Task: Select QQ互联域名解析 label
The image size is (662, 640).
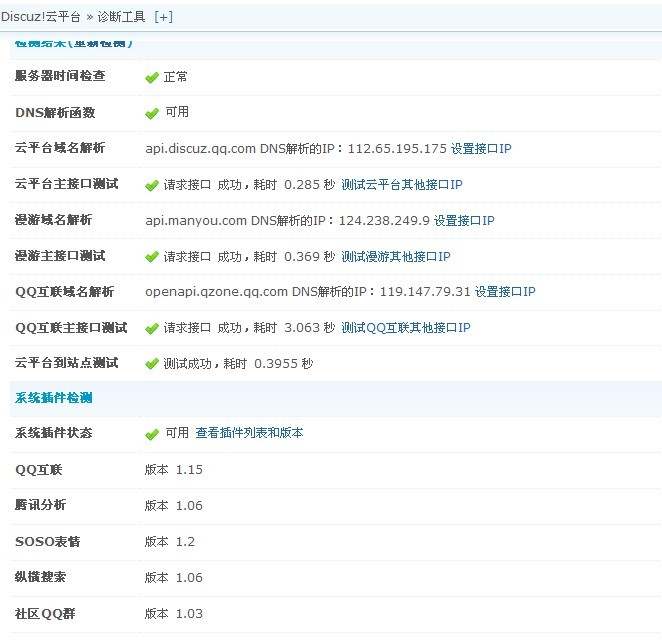Action: [65, 292]
